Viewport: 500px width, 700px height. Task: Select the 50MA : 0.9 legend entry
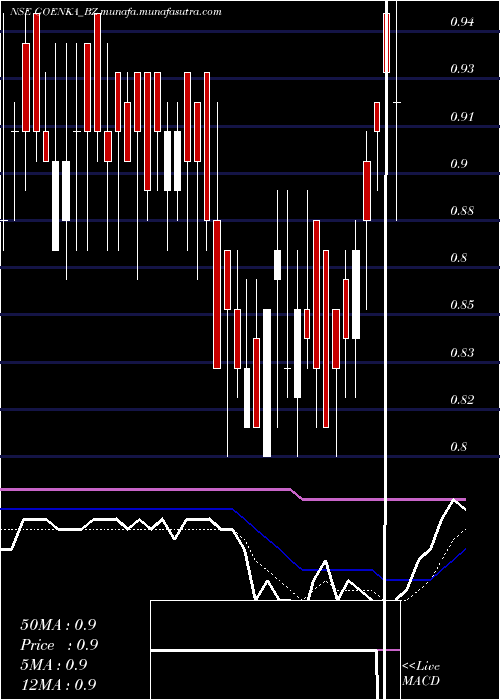pyautogui.click(x=58, y=625)
